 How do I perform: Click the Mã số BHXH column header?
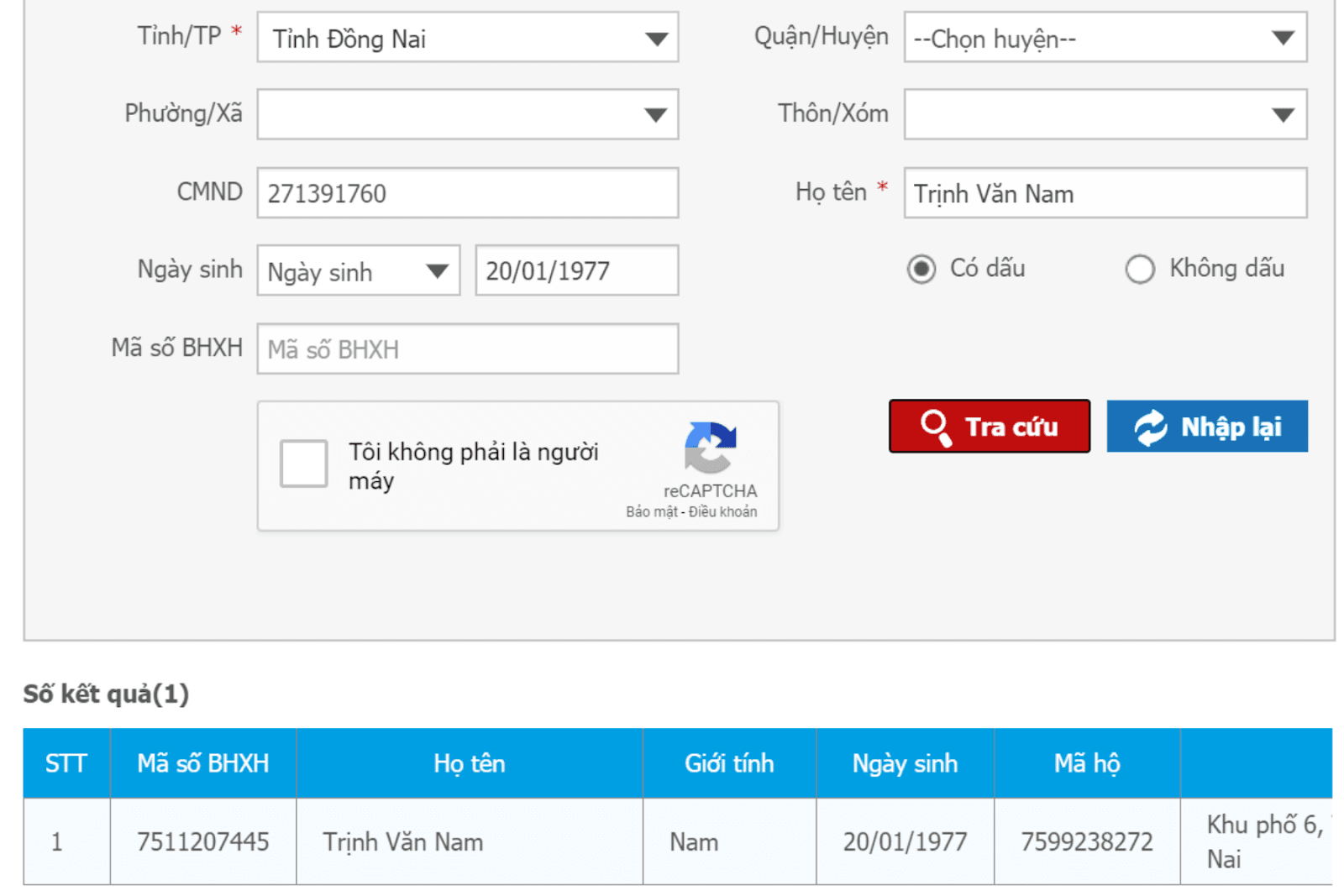pos(203,763)
